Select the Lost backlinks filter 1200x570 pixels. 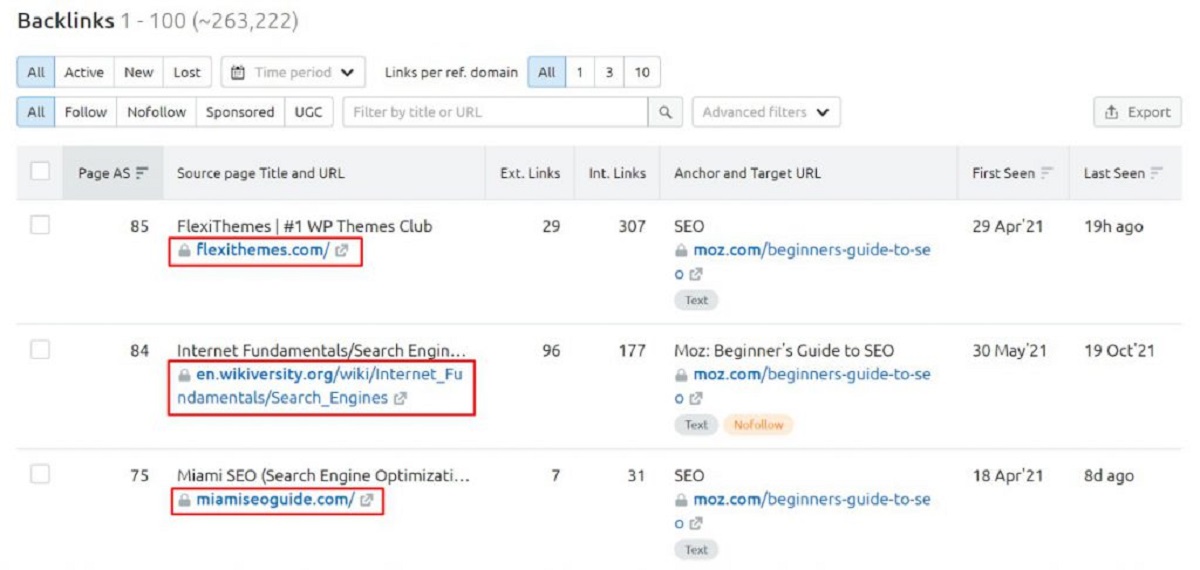(x=187, y=72)
